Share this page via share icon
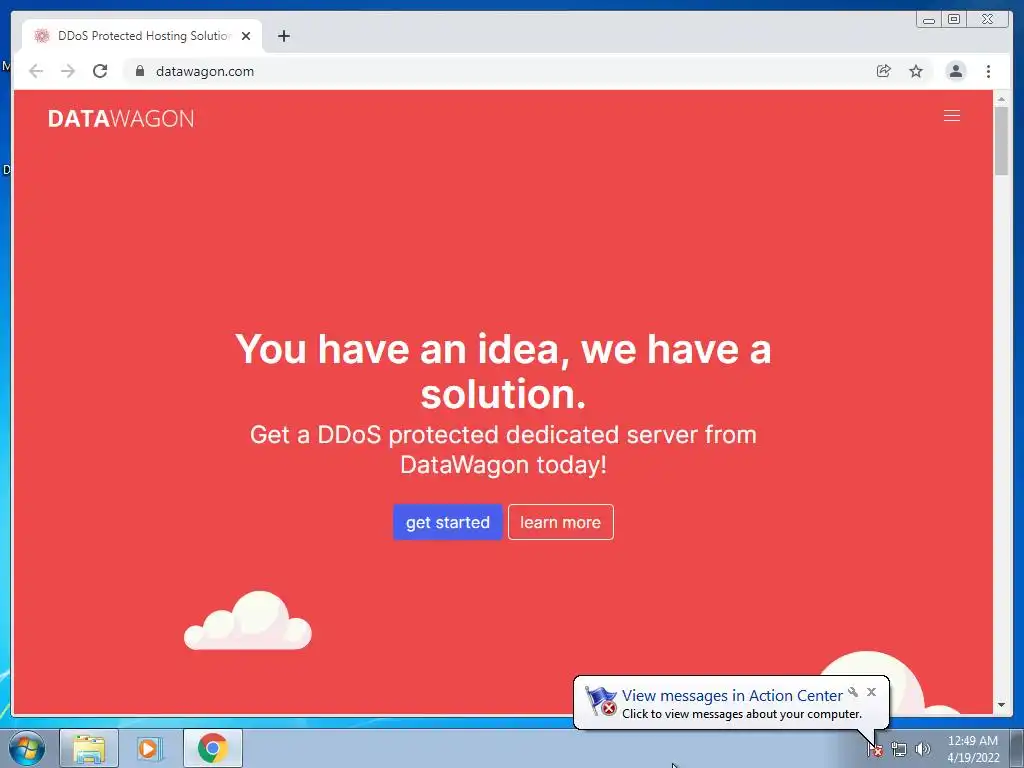 click(x=883, y=71)
